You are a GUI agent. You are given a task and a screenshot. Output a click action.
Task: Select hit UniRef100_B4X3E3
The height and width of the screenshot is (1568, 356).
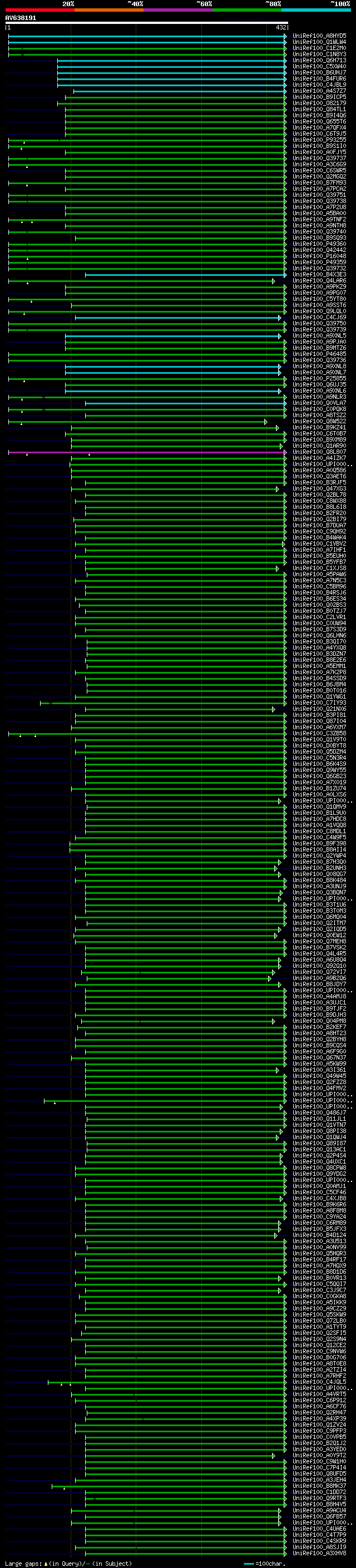pyautogui.click(x=319, y=275)
